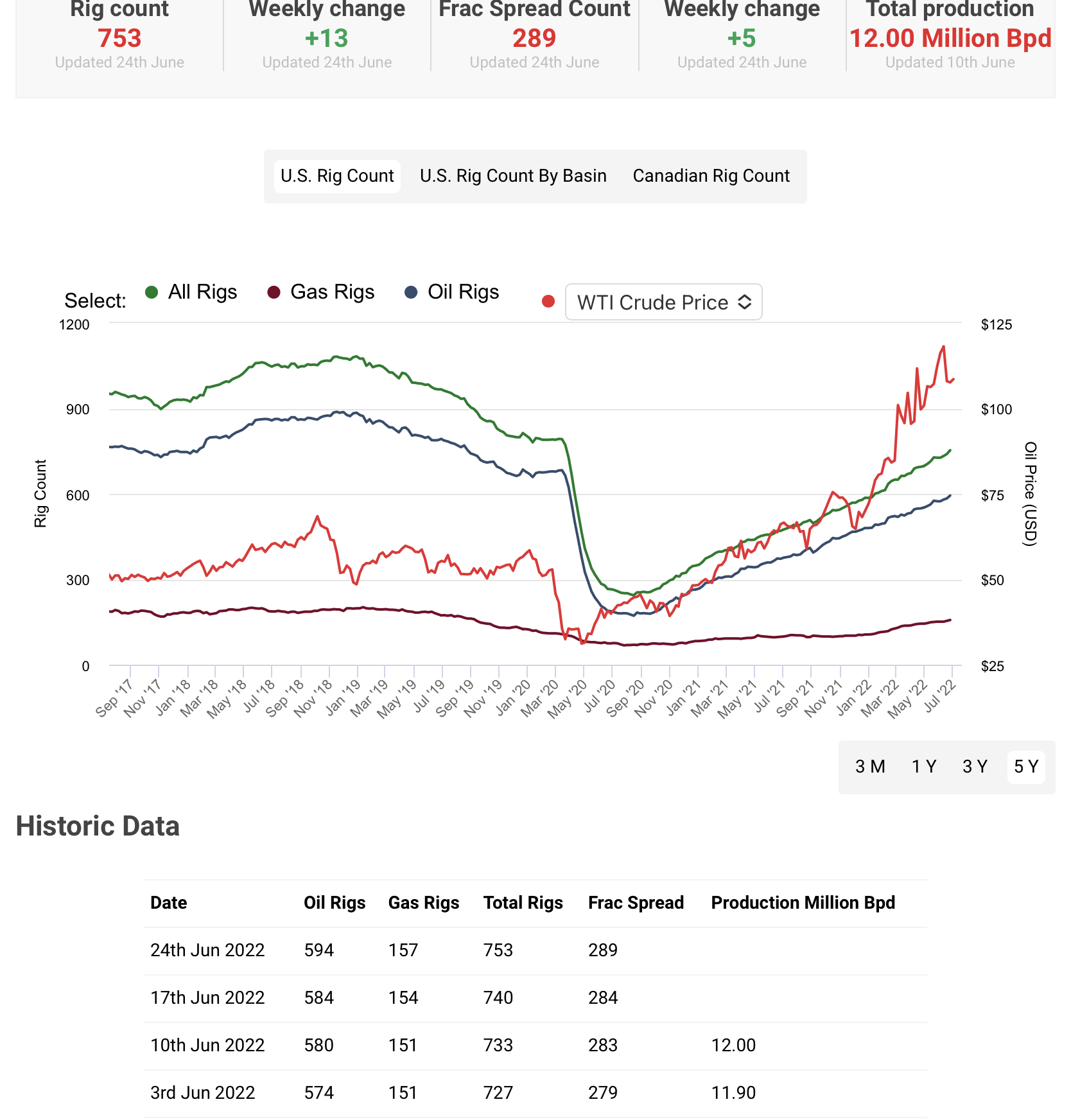Set chart range to 5 Y
The width and height of the screenshot is (1071, 1120).
click(1026, 767)
